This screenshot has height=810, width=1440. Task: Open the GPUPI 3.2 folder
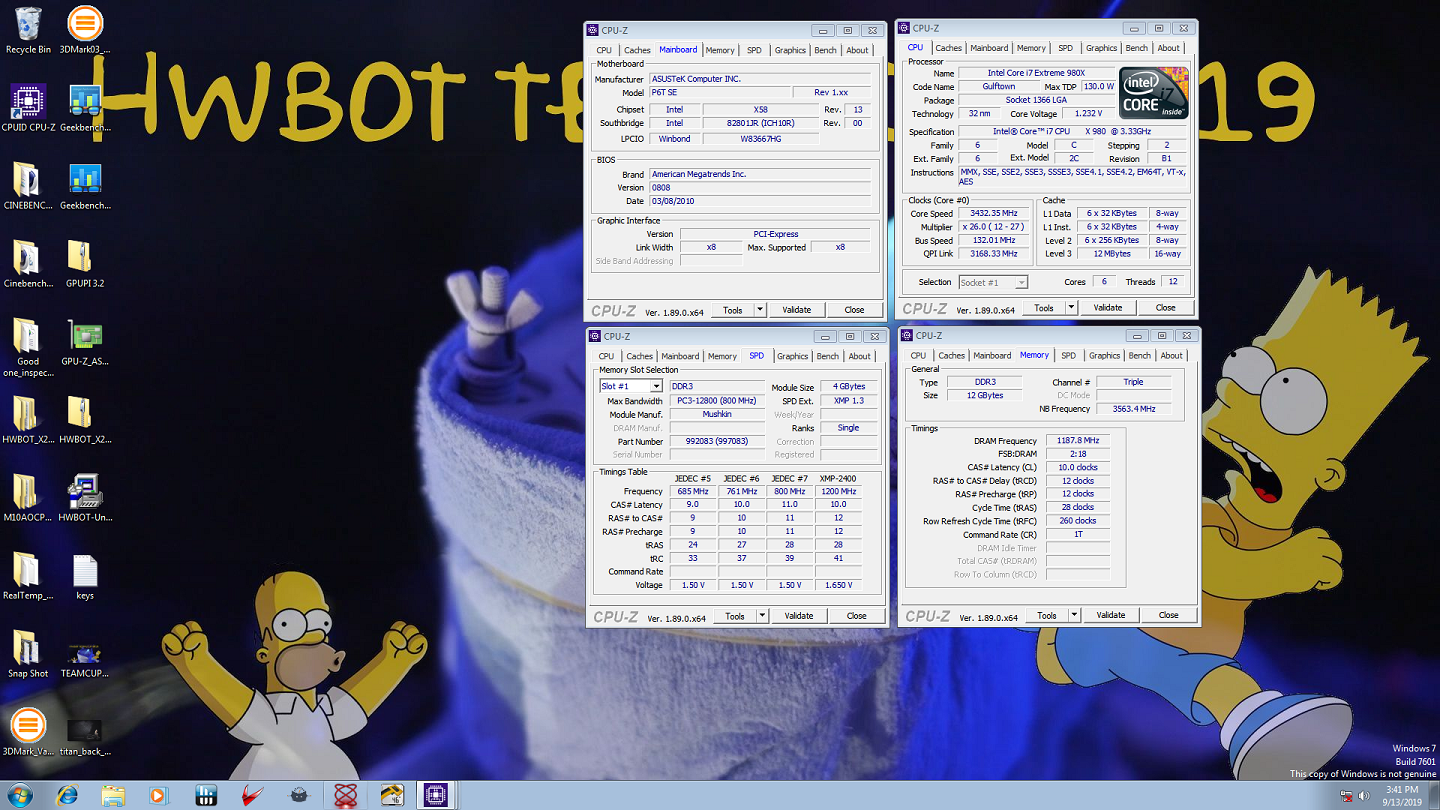coord(85,264)
